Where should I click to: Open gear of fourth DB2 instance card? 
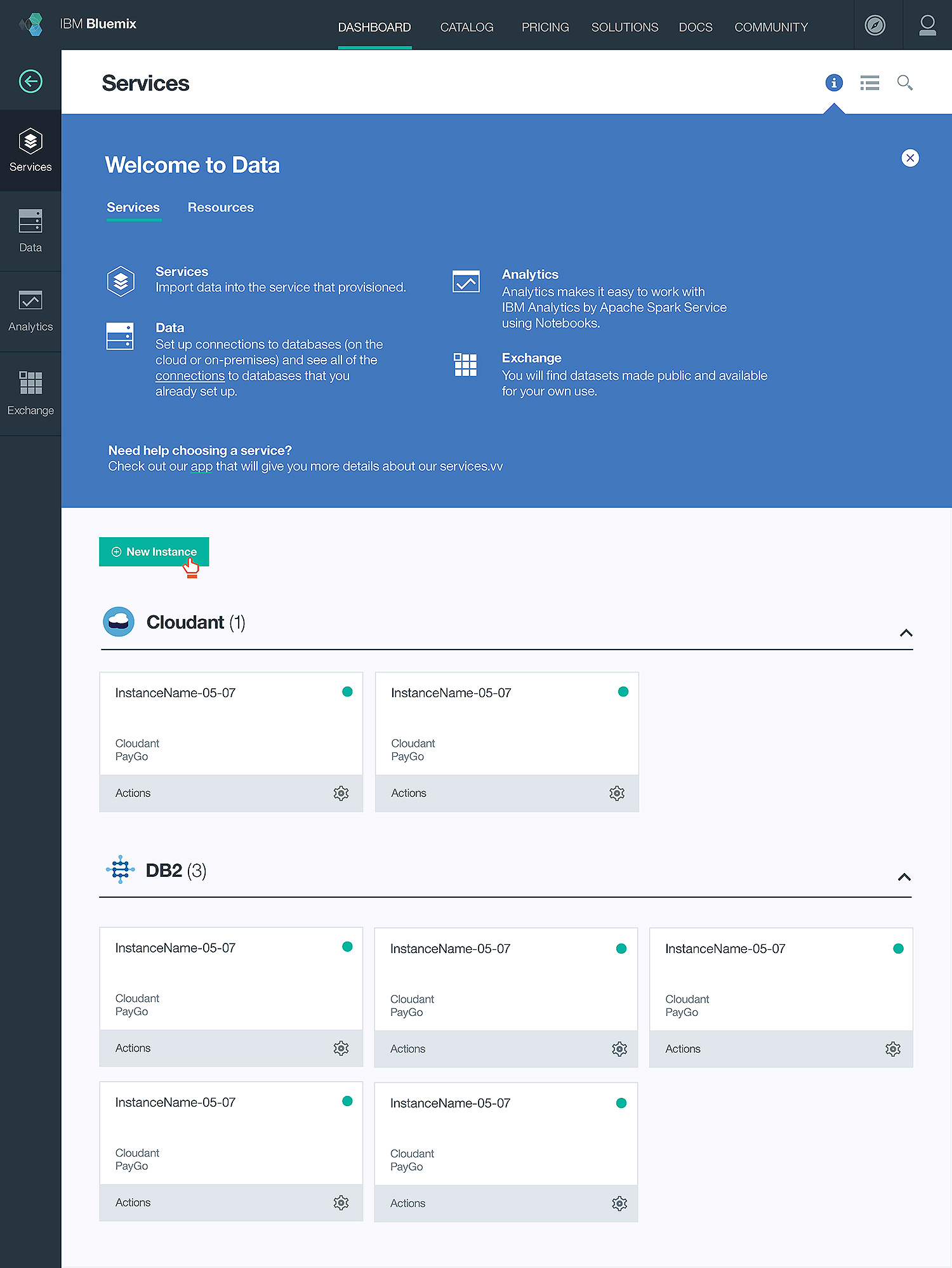pyautogui.click(x=341, y=1203)
